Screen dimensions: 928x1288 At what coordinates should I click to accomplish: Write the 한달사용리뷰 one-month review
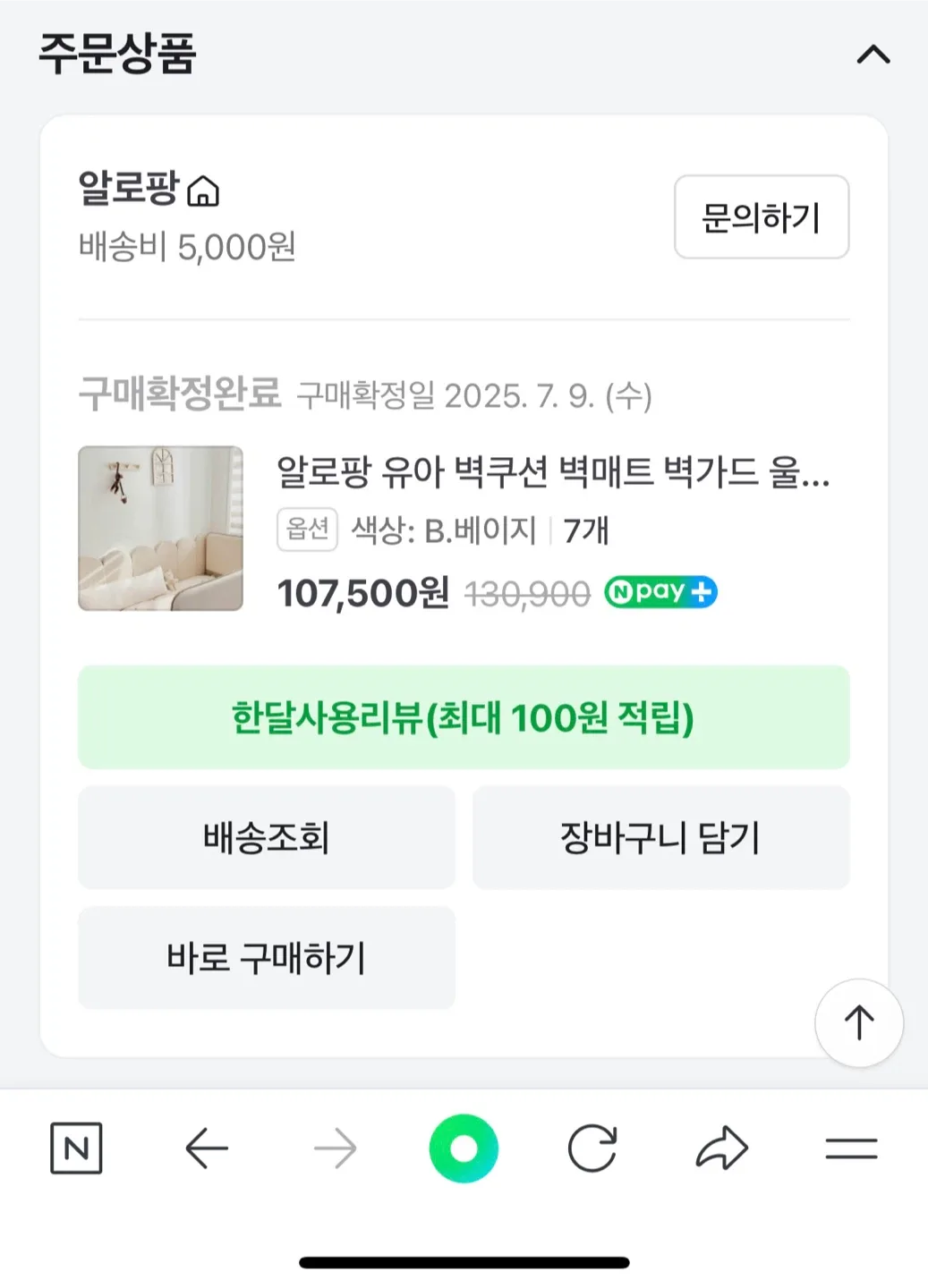pos(464,717)
